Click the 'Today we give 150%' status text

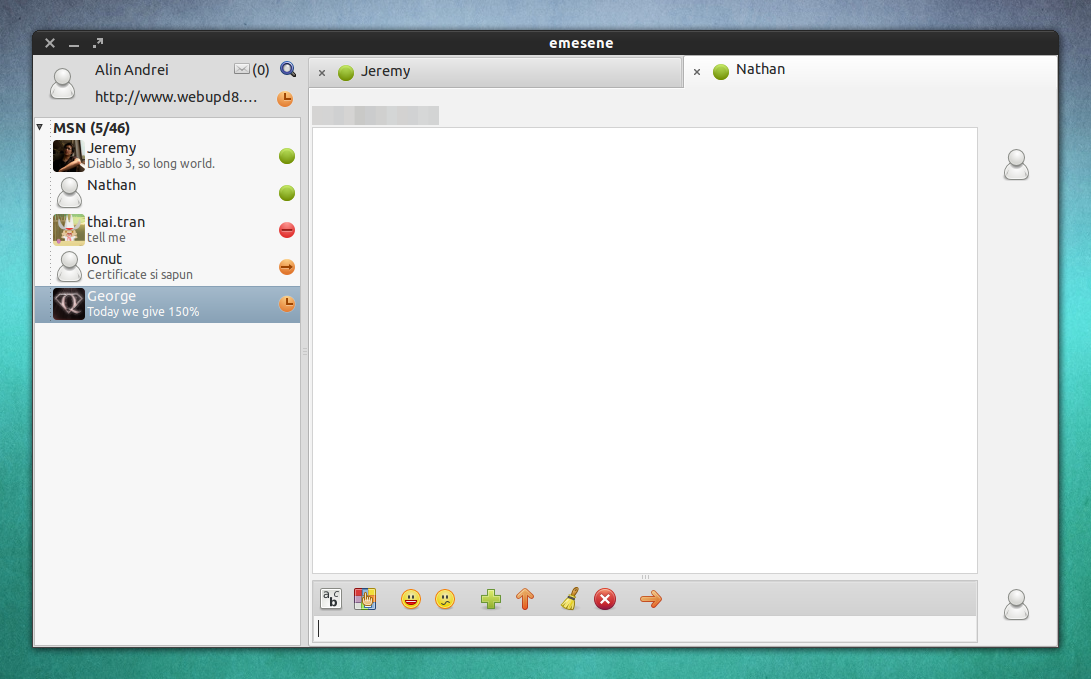click(x=143, y=312)
